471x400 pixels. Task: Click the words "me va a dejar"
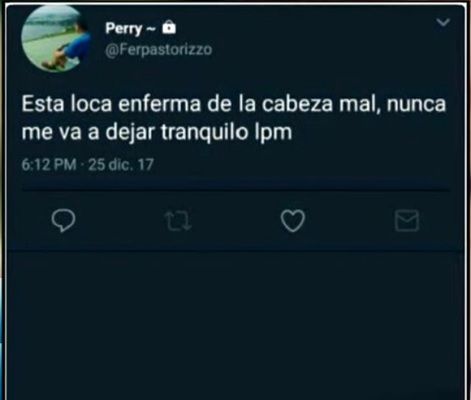click(x=89, y=133)
